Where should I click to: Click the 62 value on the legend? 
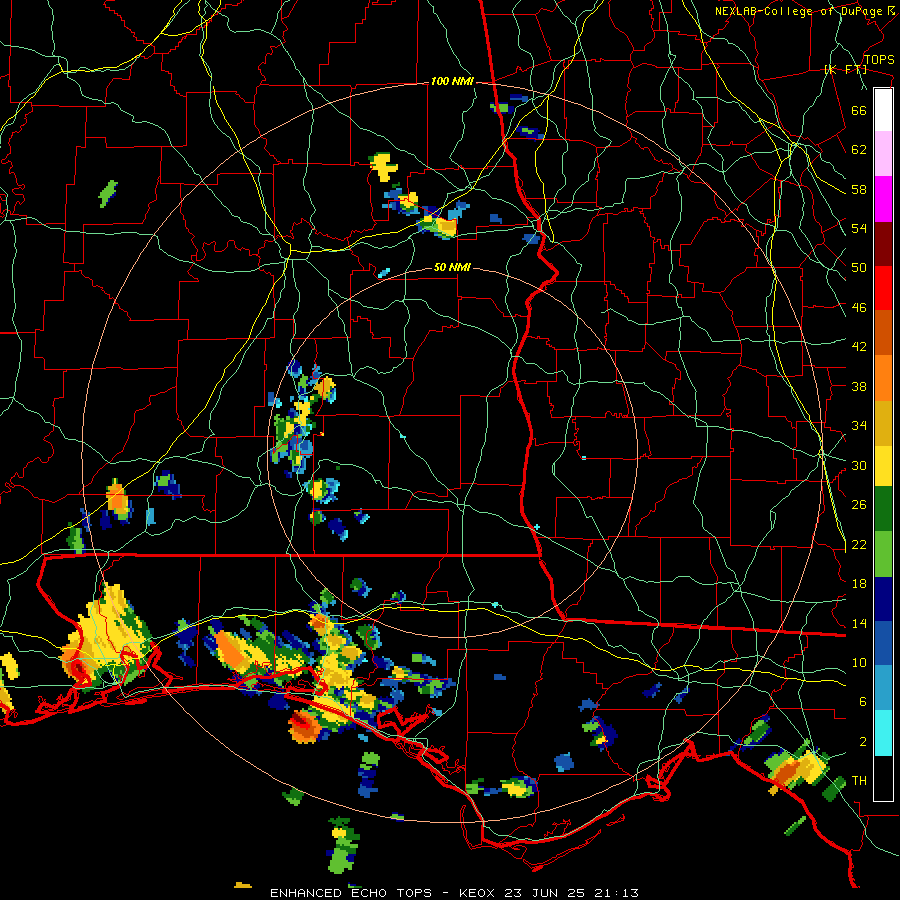[x=859, y=150]
